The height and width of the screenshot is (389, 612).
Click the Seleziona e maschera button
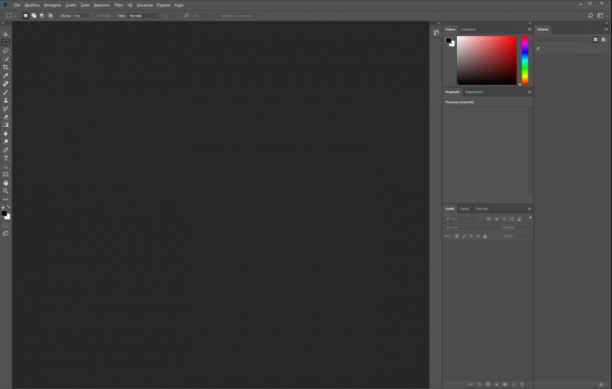point(237,16)
